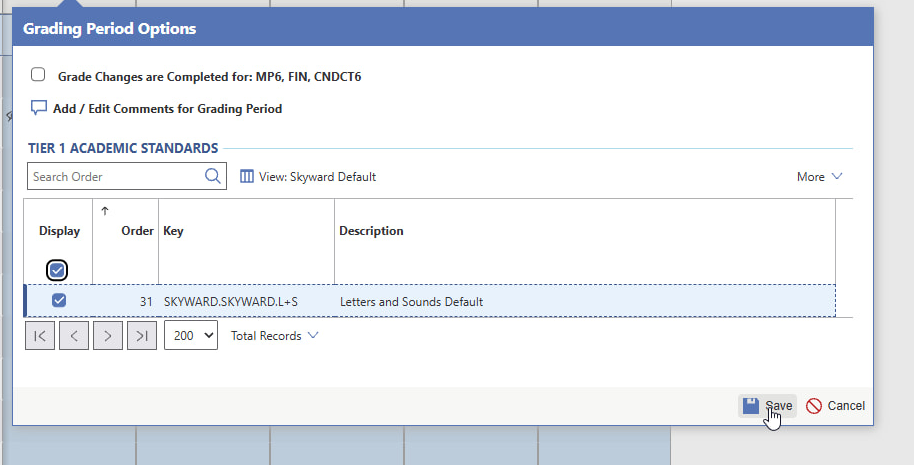Go to previous page of records

(x=74, y=336)
